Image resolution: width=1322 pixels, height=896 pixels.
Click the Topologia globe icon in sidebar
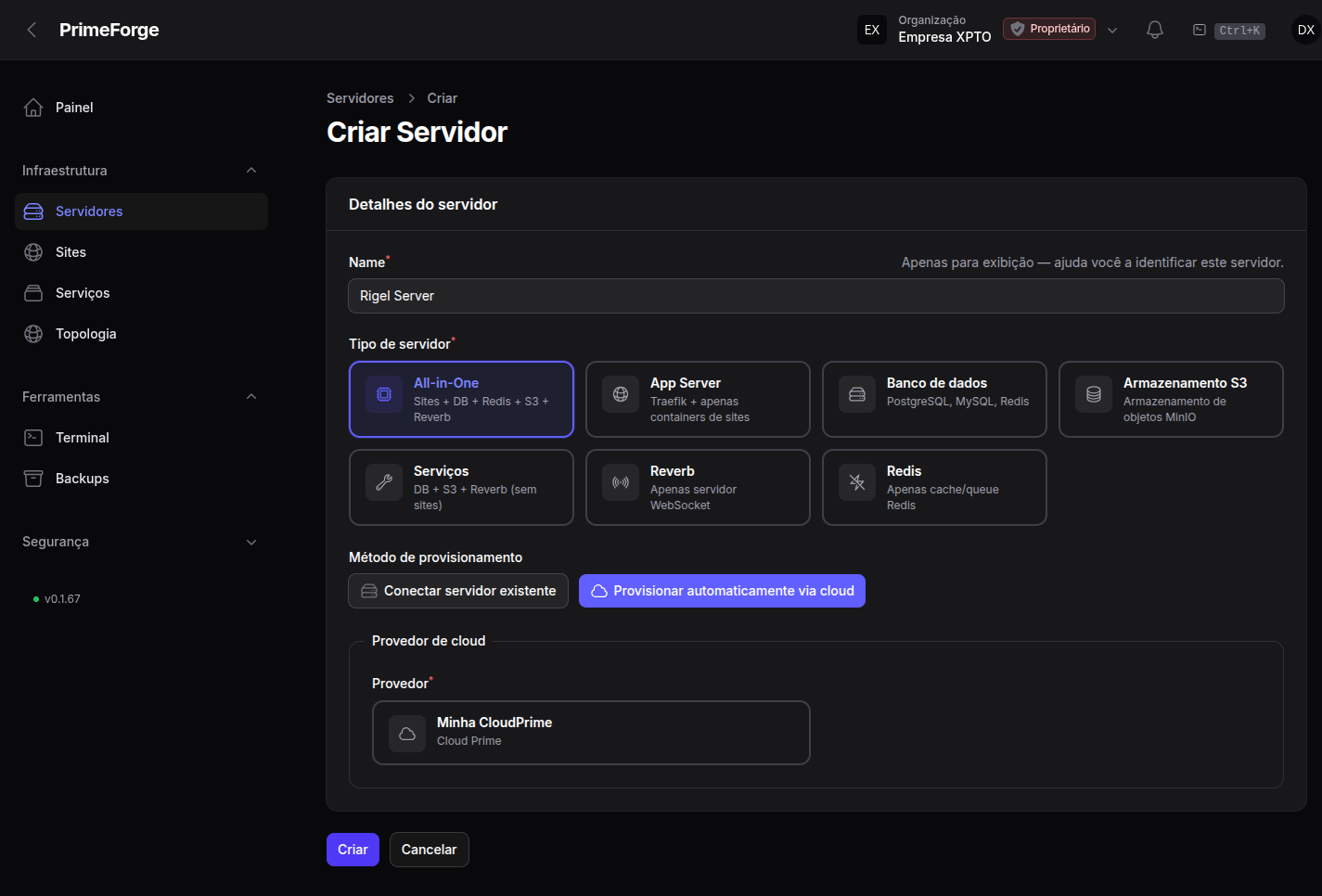tap(33, 334)
